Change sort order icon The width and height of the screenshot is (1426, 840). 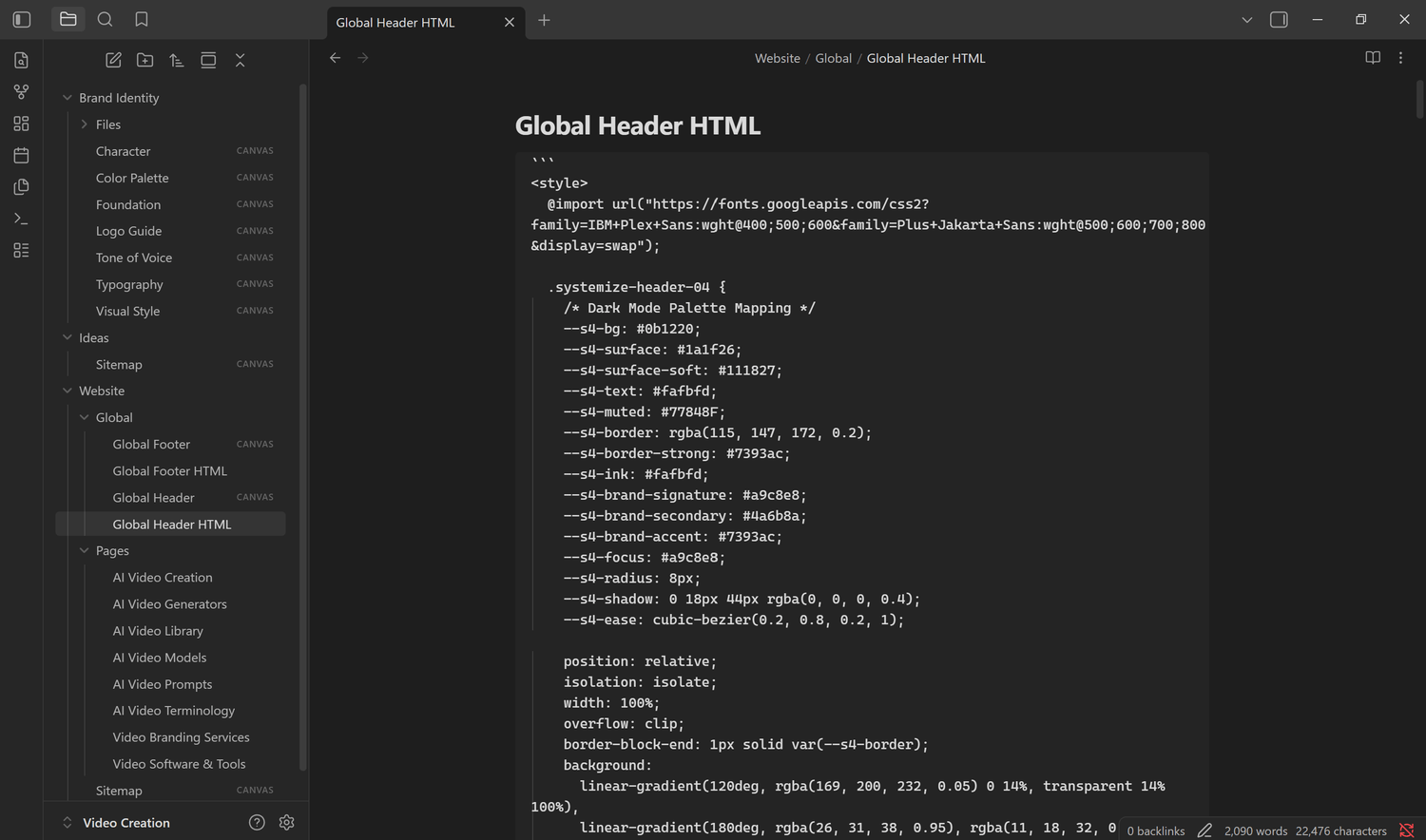pyautogui.click(x=177, y=60)
